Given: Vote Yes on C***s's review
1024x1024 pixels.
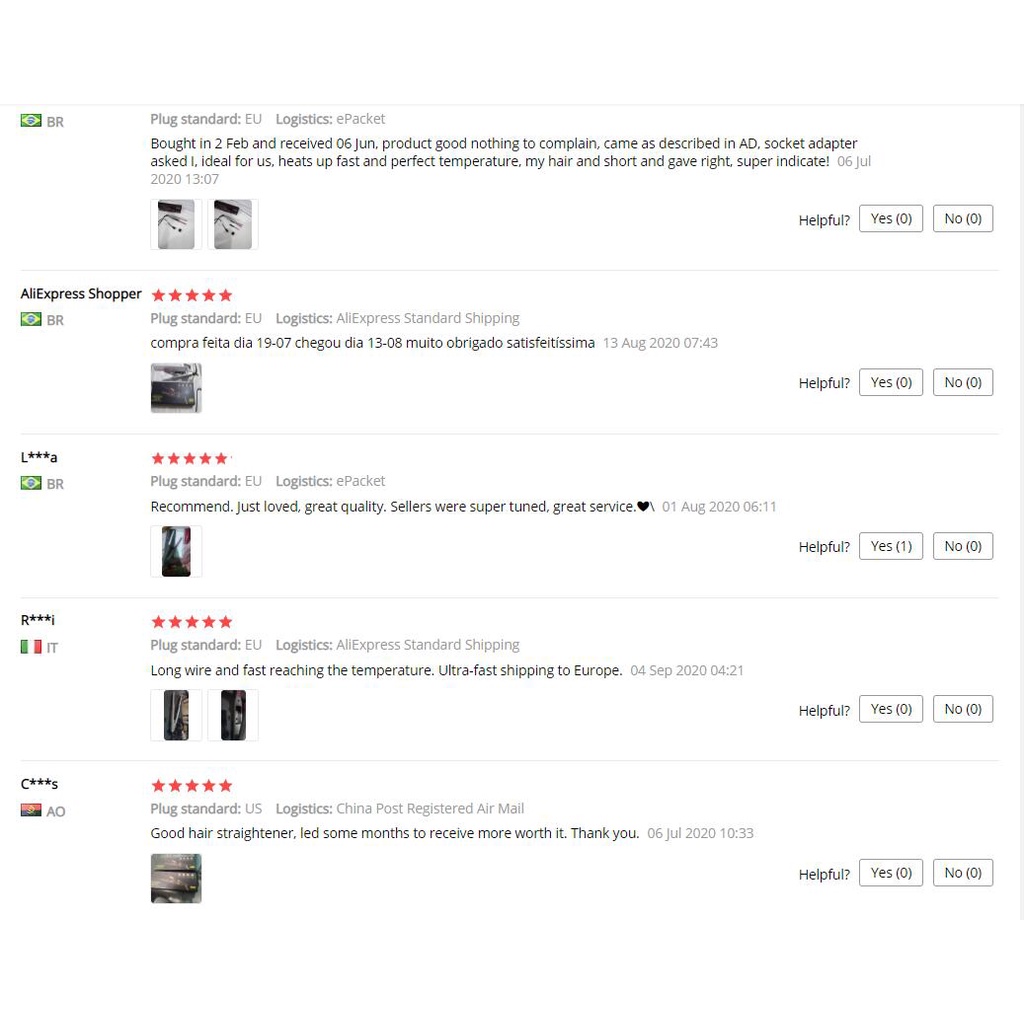Looking at the screenshot, I should click(891, 872).
